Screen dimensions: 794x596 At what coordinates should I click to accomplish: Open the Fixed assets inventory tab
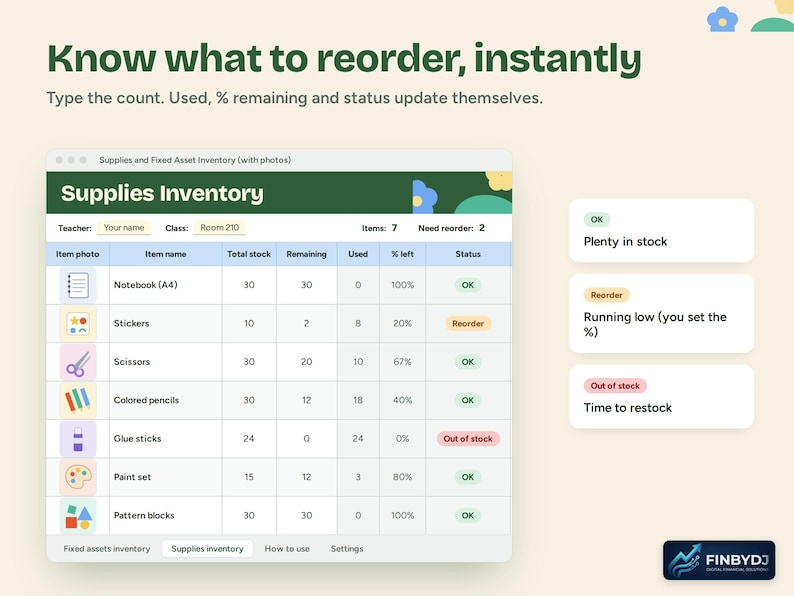(107, 549)
